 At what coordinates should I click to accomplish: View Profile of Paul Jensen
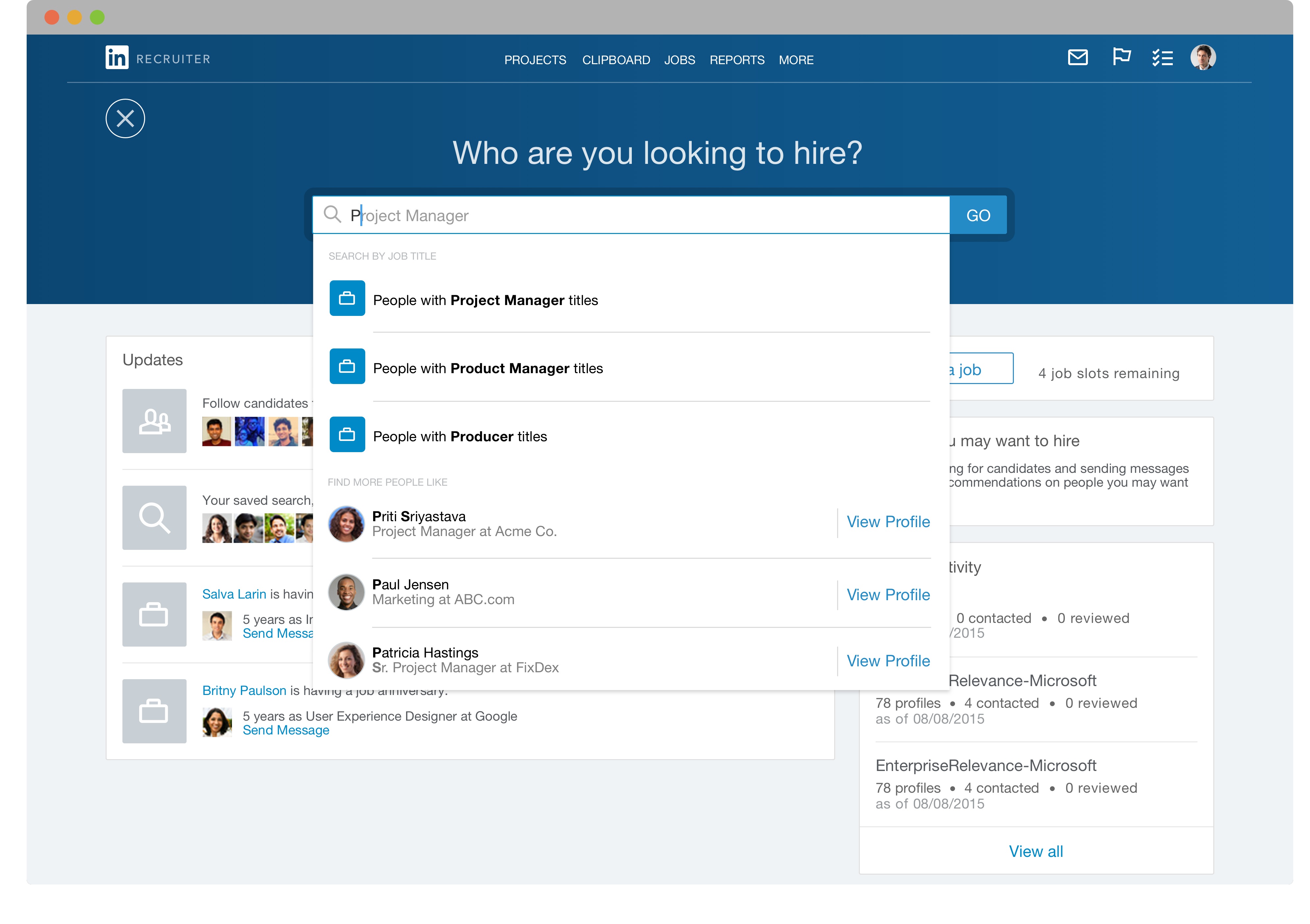(x=888, y=595)
